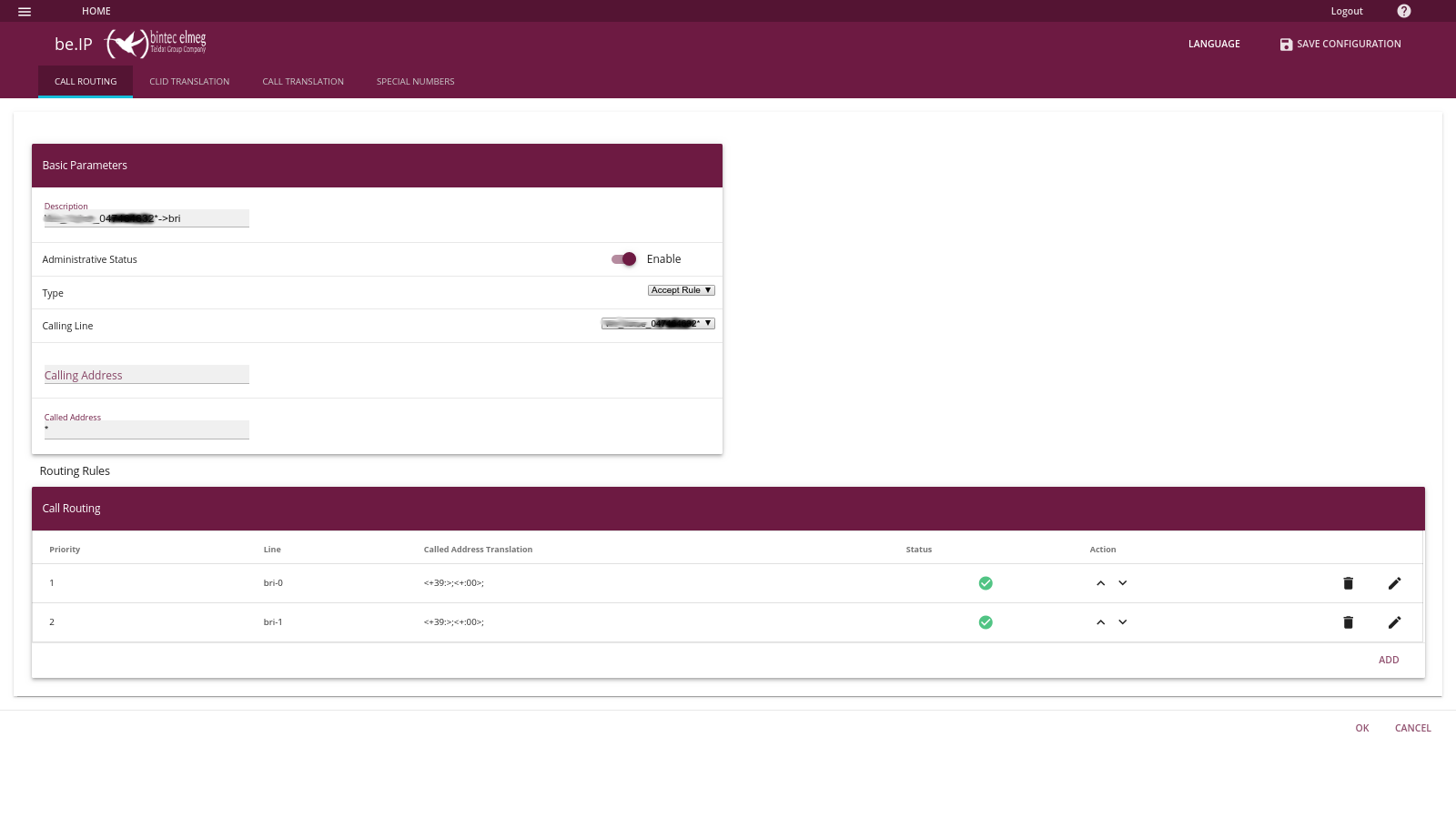Edit routing rule for bri-0
Image resolution: width=1456 pixels, height=818 pixels.
pos(1394,583)
